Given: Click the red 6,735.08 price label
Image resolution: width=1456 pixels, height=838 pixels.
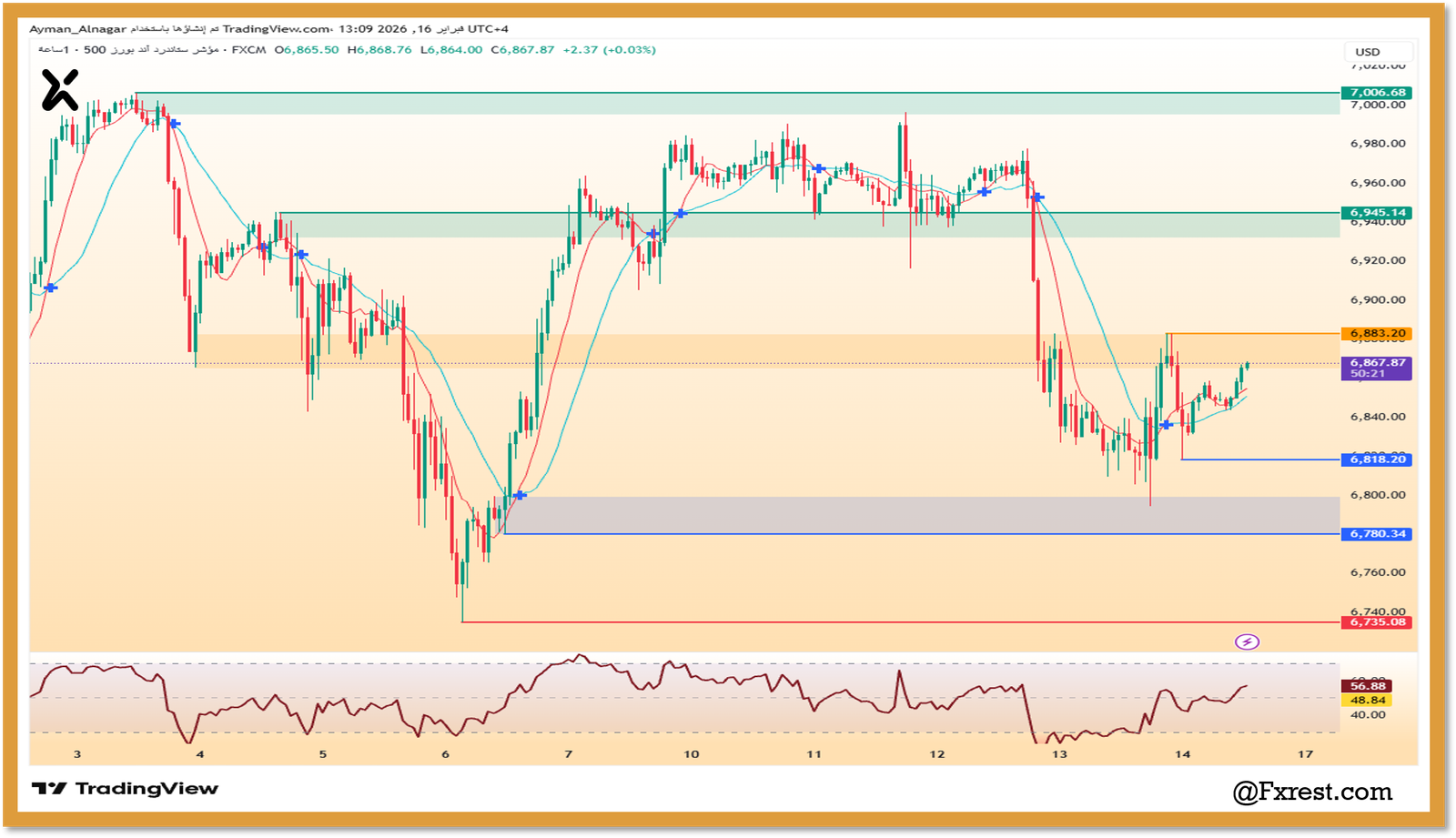Looking at the screenshot, I should [x=1377, y=622].
